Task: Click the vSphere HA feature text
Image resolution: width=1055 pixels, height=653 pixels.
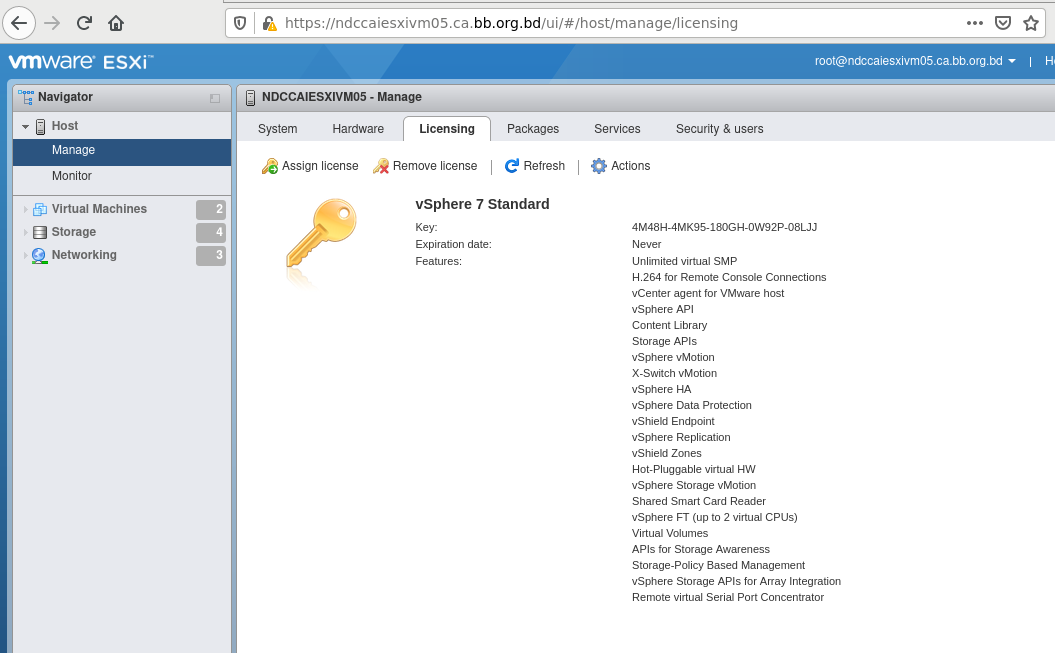Action: click(661, 389)
